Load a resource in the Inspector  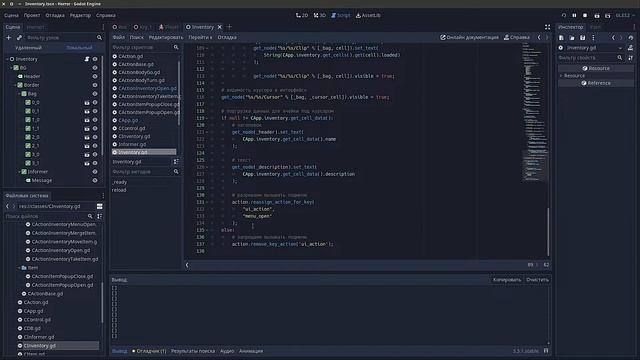click(x=572, y=38)
